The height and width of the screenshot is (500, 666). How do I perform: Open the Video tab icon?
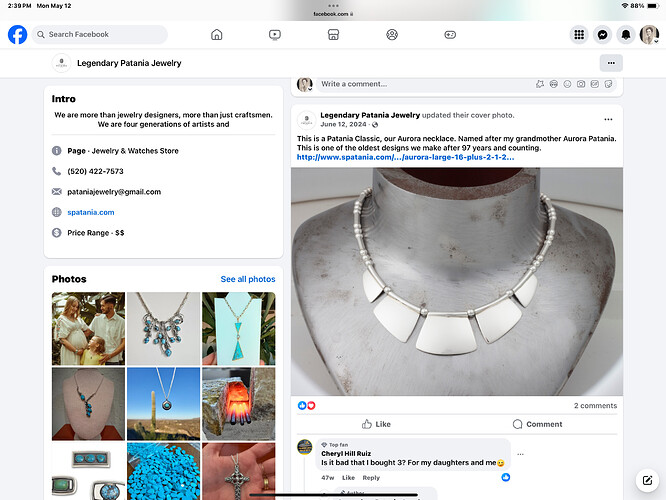[x=275, y=34]
